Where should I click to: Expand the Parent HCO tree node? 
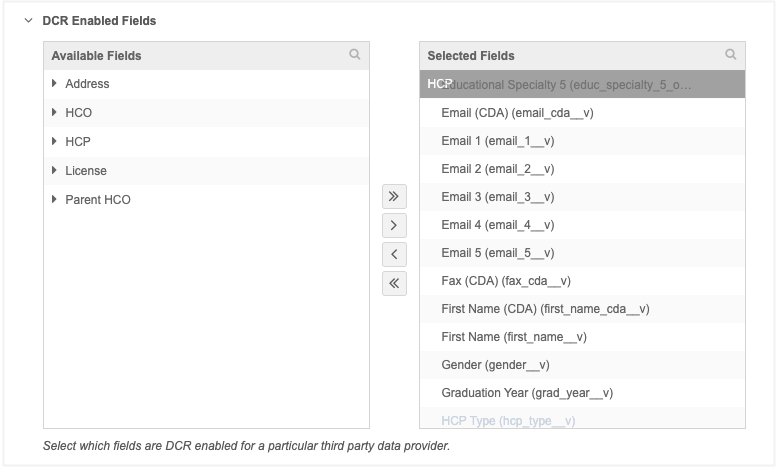point(54,200)
